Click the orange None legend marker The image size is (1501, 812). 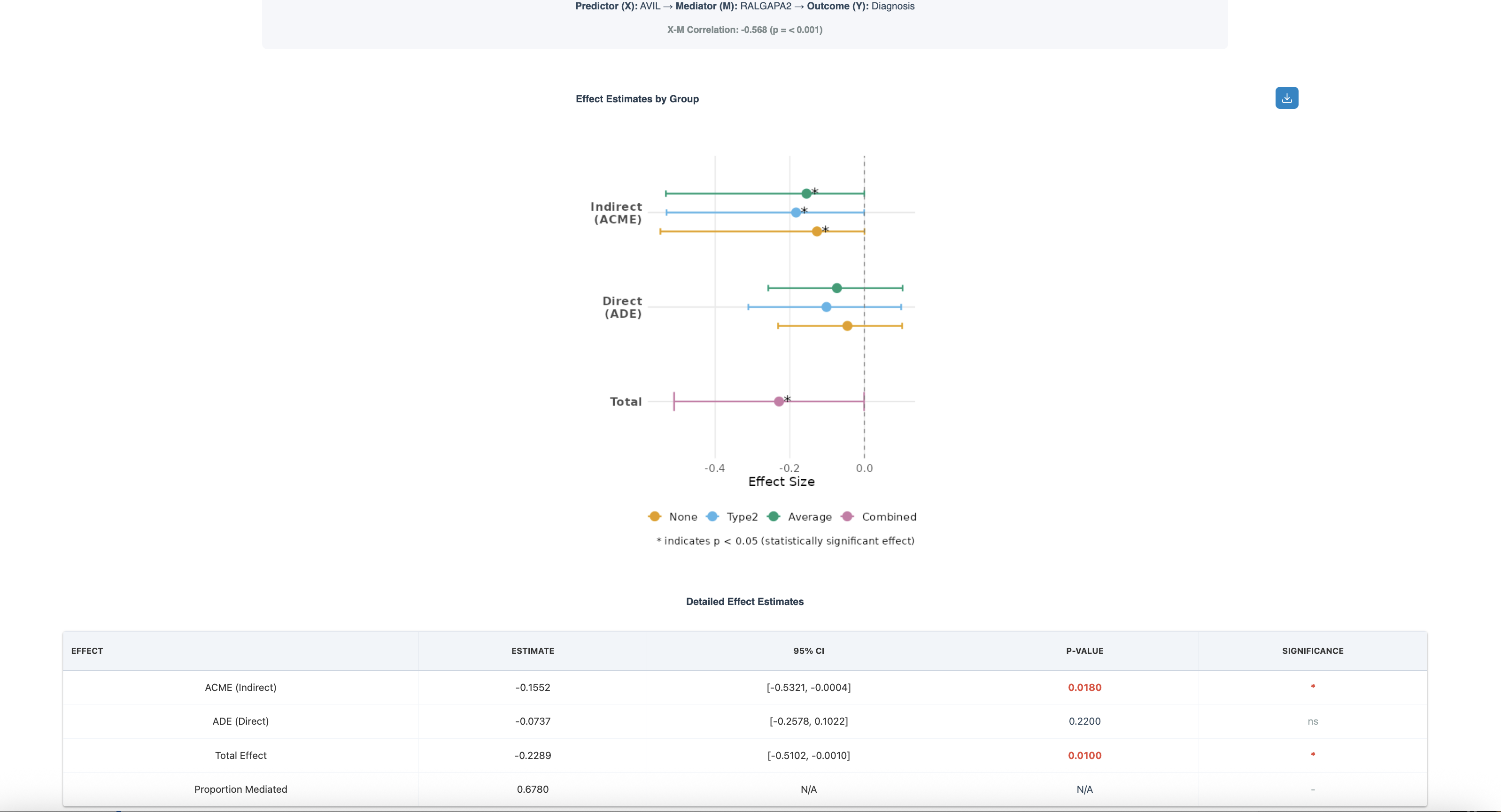(x=654, y=516)
